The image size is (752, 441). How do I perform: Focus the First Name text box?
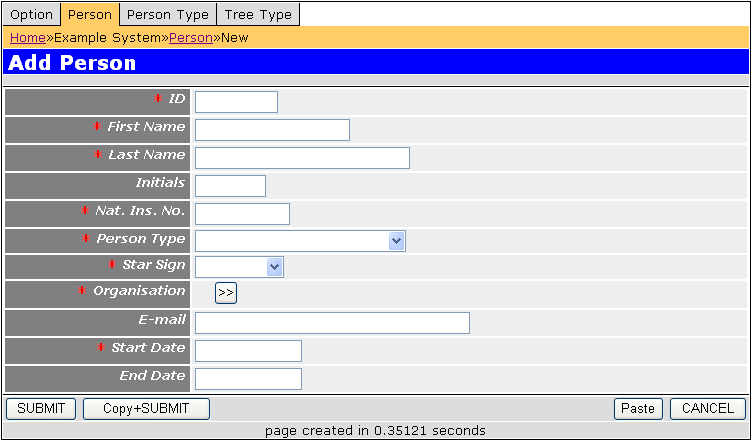272,130
